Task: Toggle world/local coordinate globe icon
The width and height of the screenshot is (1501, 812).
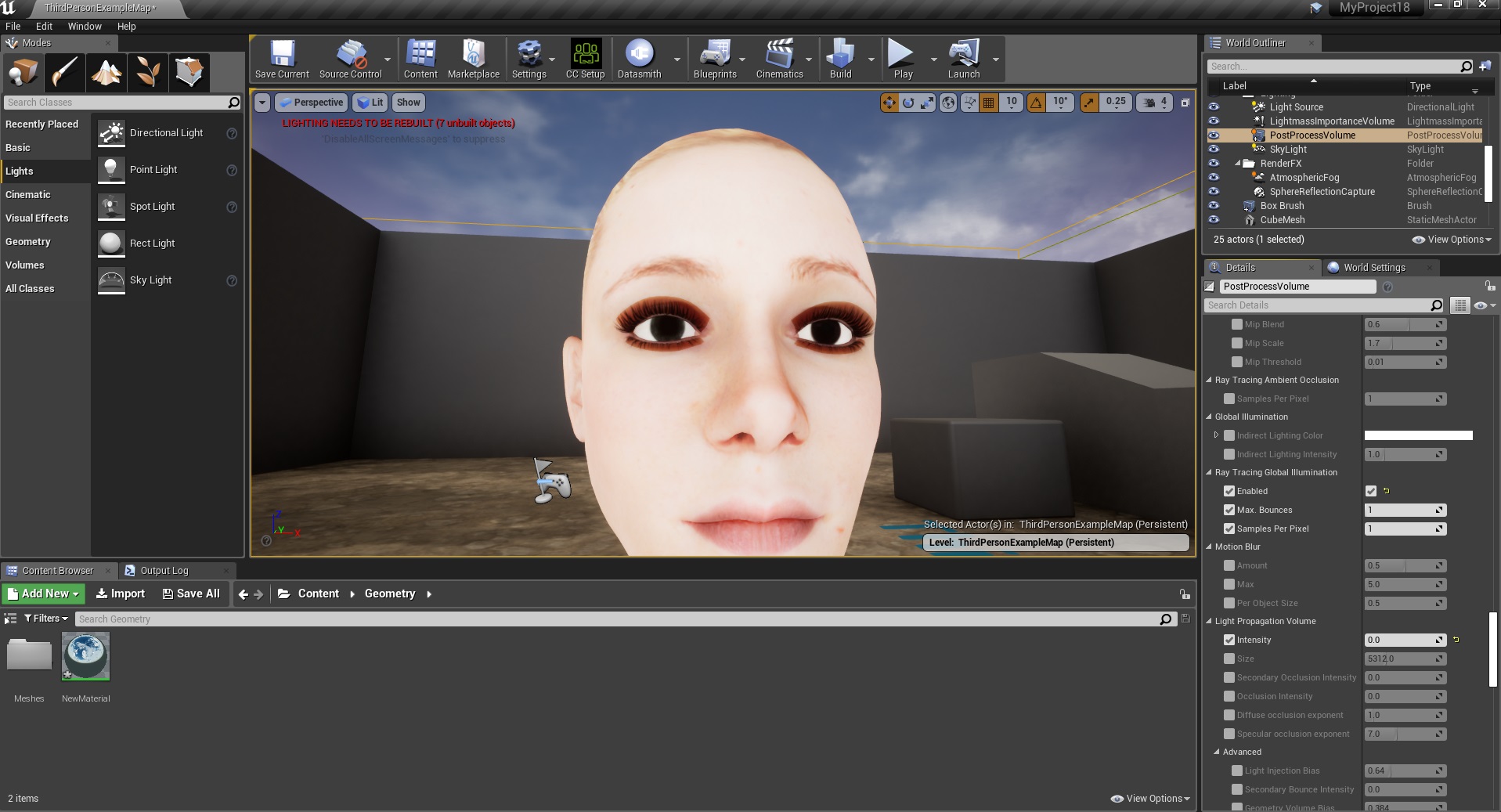Action: [948, 103]
